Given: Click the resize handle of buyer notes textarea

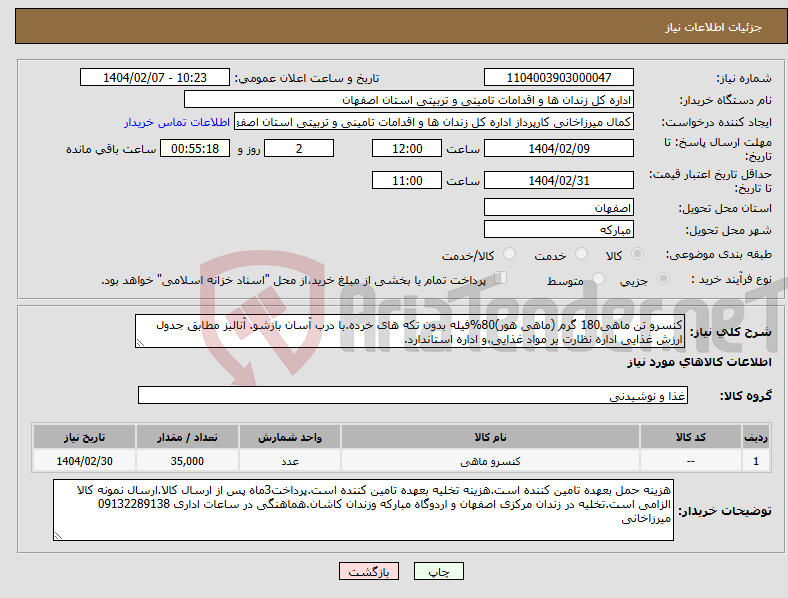Looking at the screenshot, I should click(x=58, y=536).
